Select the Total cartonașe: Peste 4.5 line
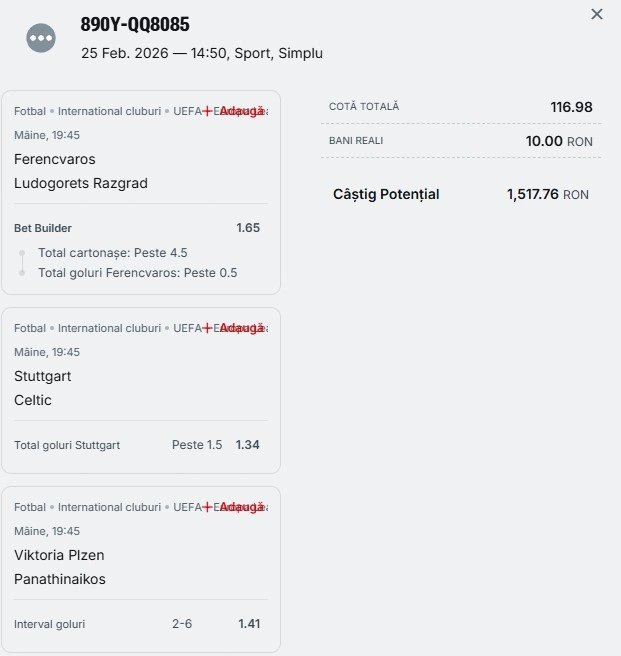621x656 pixels. pyautogui.click(x=113, y=253)
